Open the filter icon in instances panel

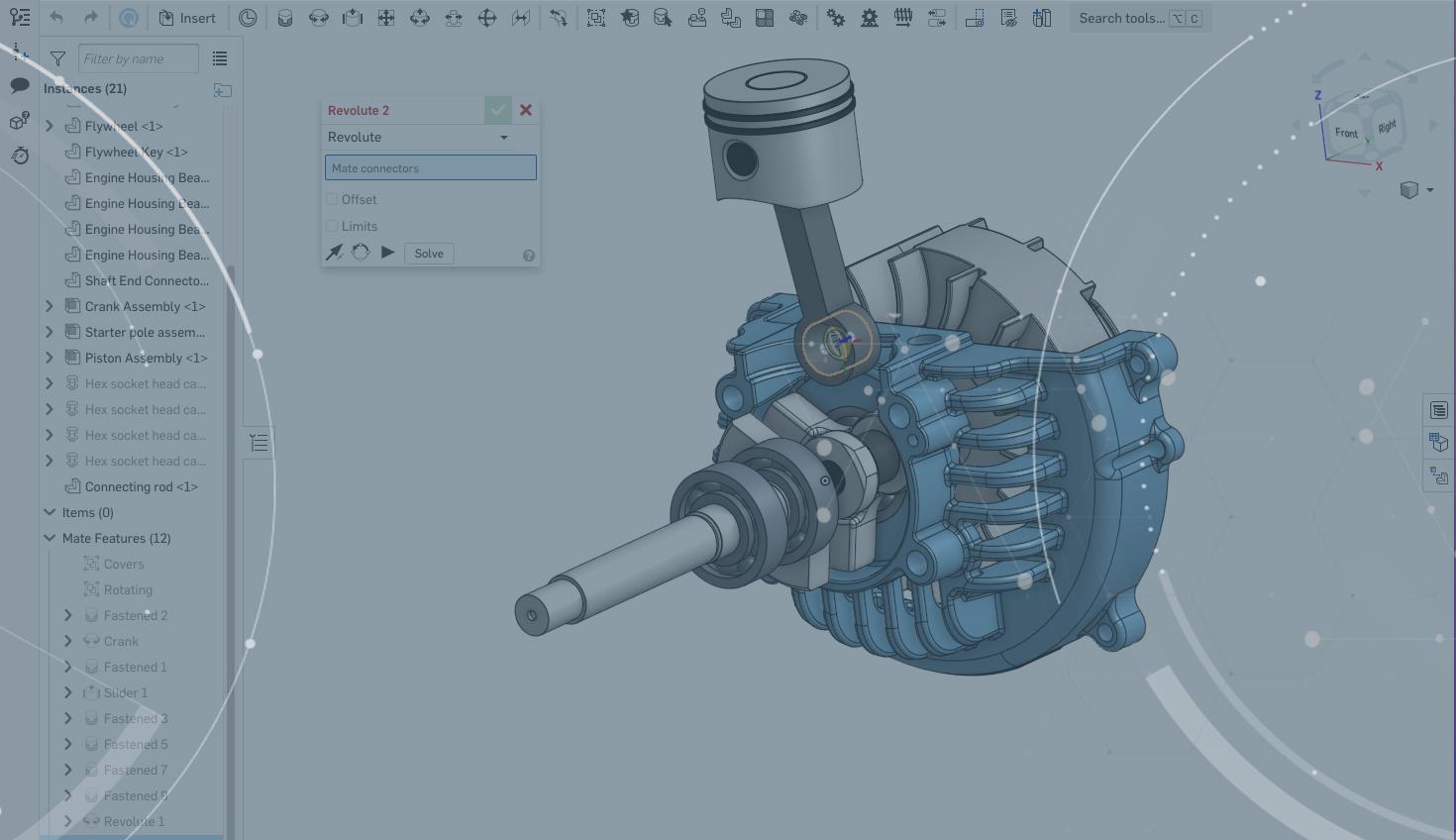57,59
